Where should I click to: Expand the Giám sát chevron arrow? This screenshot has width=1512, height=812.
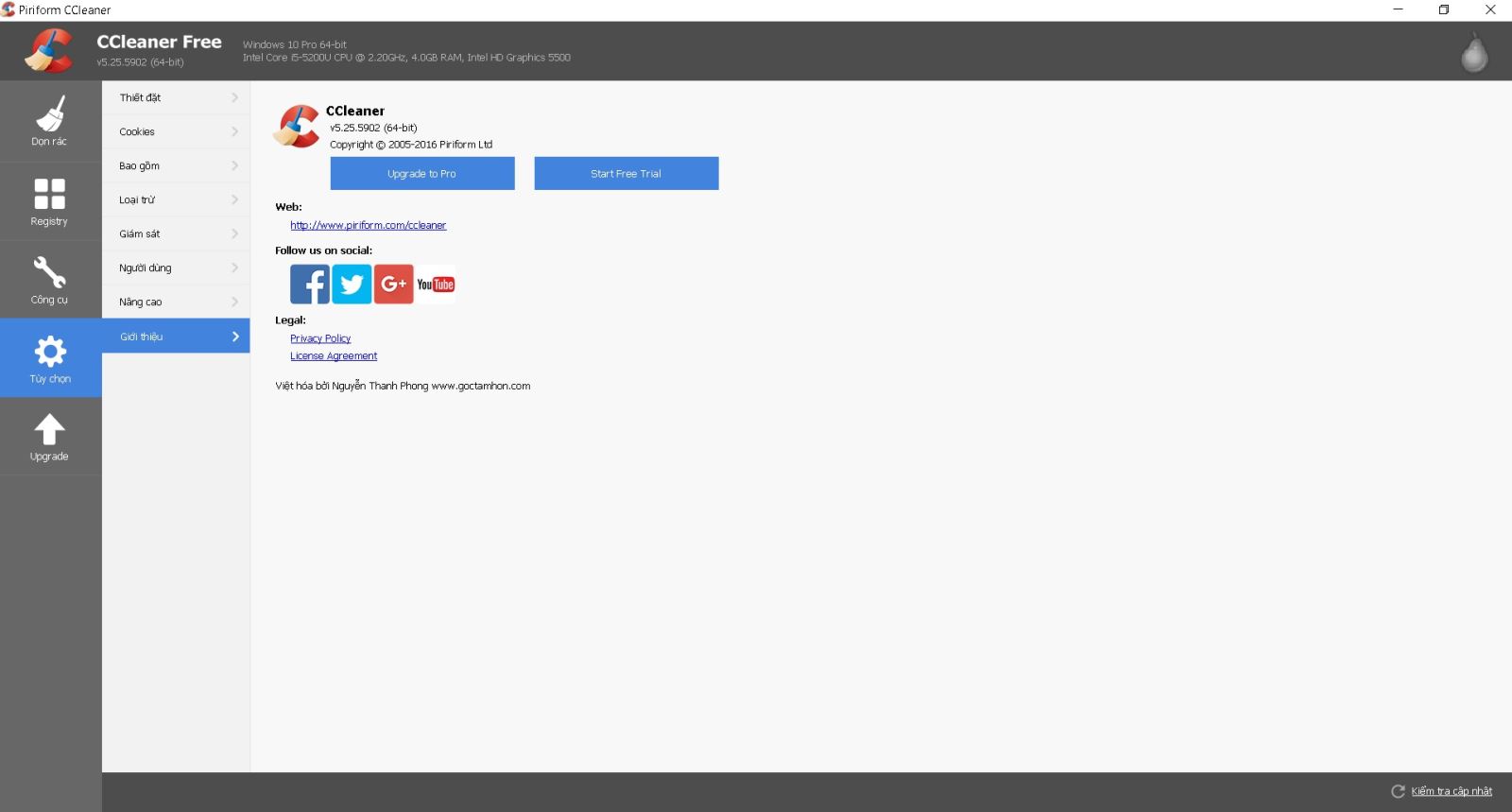tap(235, 233)
